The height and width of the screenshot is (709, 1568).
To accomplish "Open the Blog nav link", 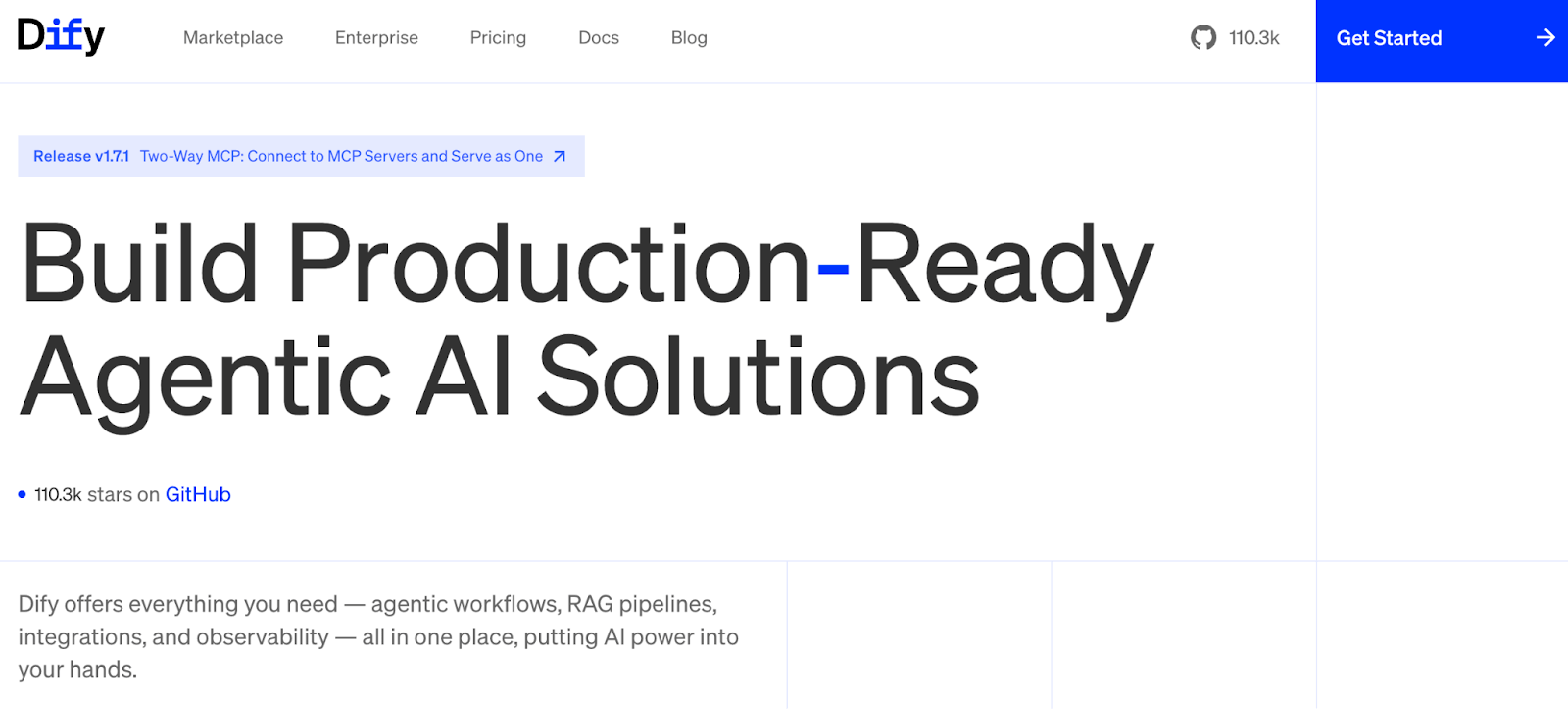I will (689, 38).
